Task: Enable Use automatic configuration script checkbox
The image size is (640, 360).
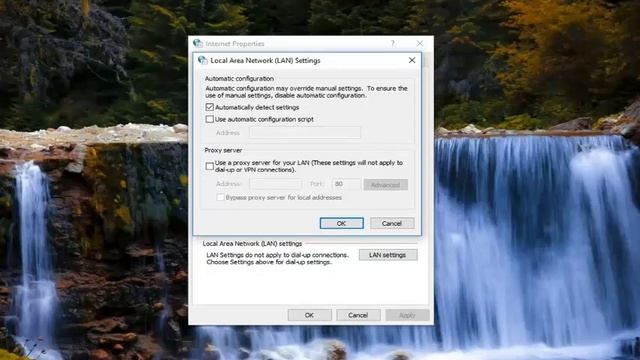Action: [209, 119]
